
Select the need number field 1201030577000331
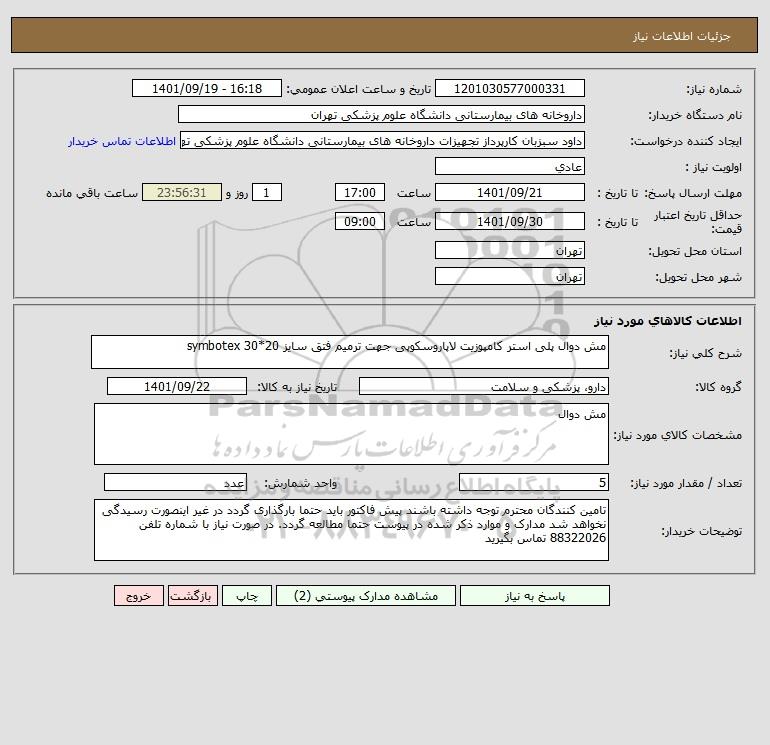coord(510,88)
